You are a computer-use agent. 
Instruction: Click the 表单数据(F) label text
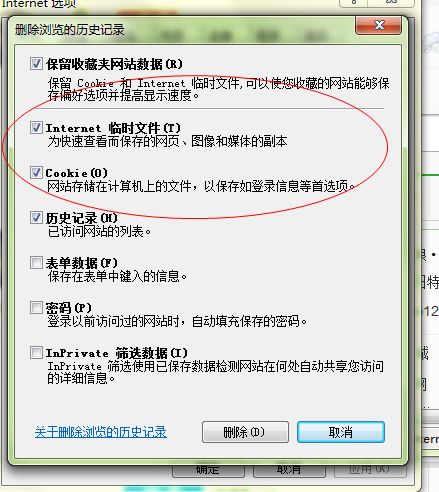coord(82,263)
